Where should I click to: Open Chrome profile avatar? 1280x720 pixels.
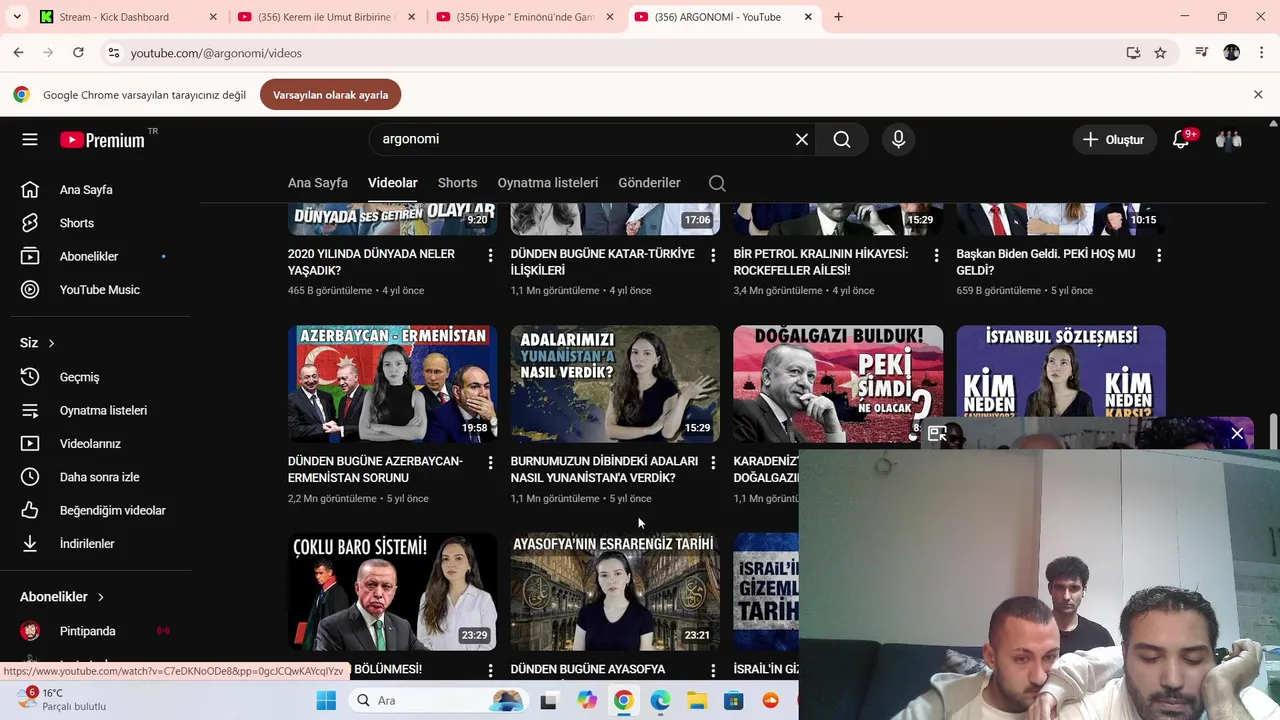point(1232,53)
